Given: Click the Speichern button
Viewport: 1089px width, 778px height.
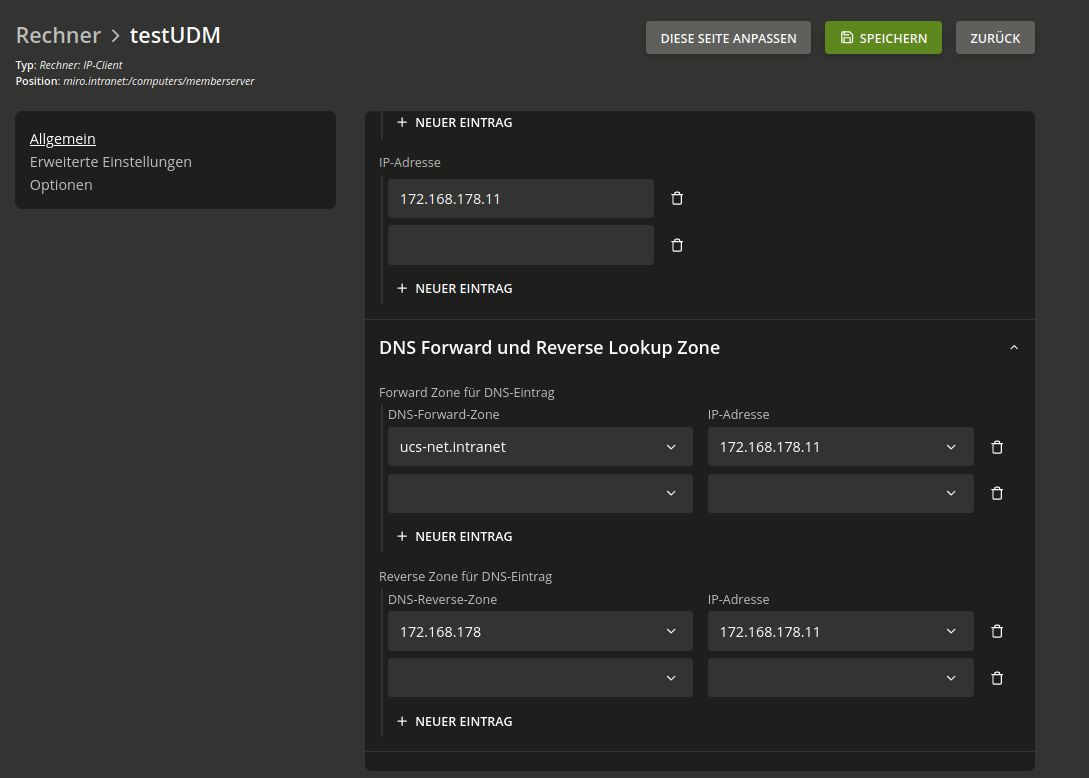Looking at the screenshot, I should click(882, 38).
